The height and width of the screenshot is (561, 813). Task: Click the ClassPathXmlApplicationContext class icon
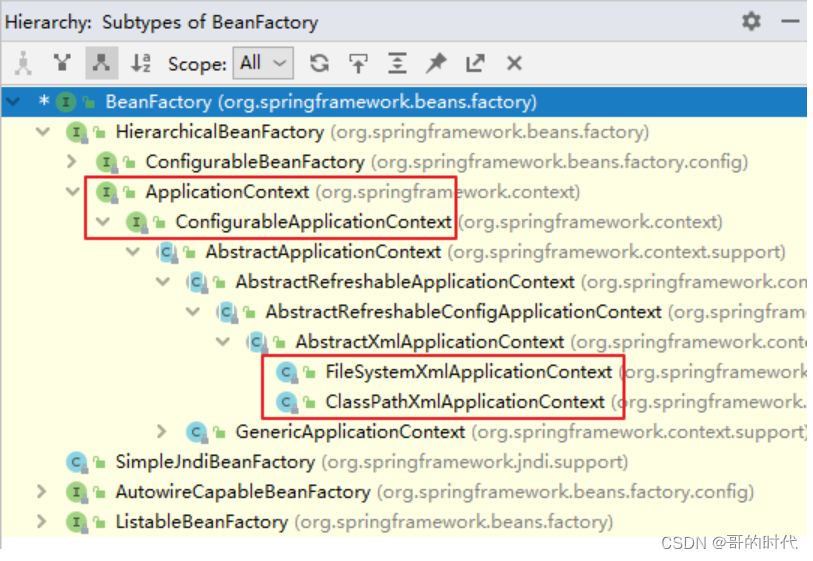[x=287, y=402]
